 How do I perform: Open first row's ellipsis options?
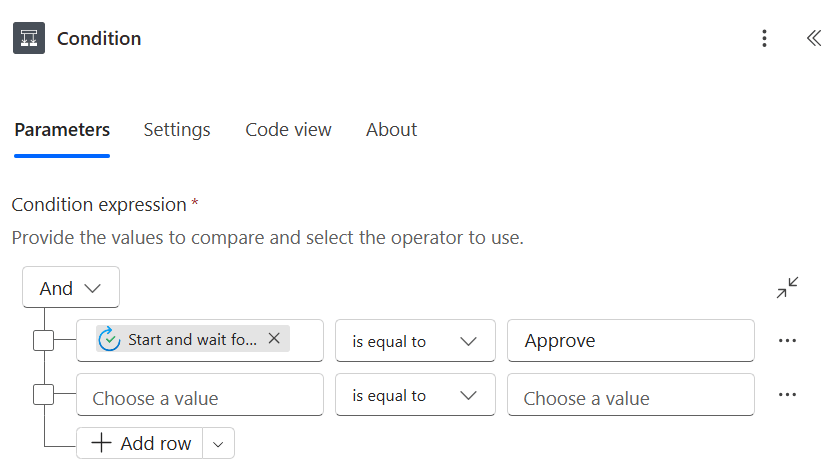click(x=787, y=340)
